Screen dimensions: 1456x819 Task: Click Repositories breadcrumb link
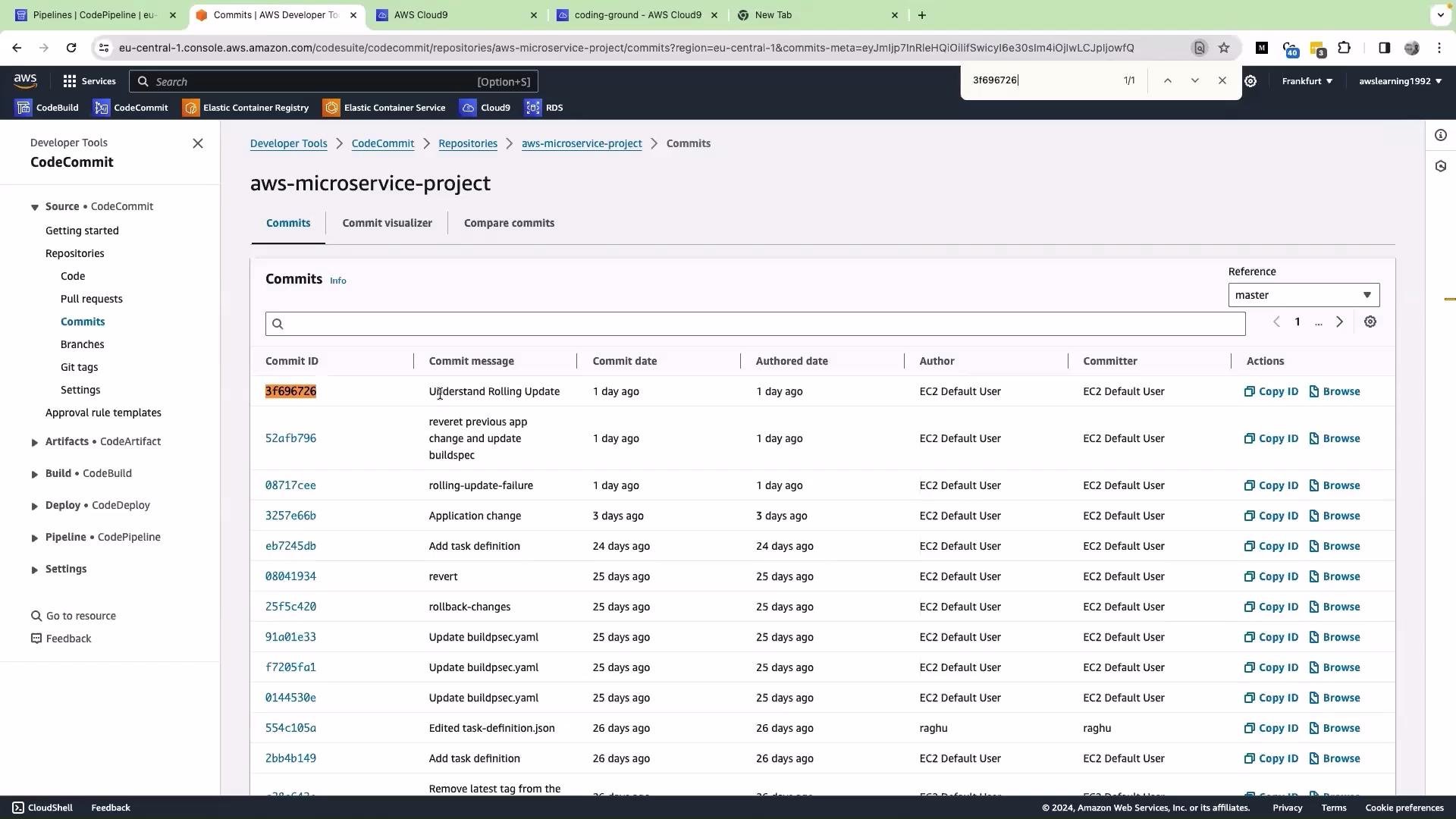[468, 143]
